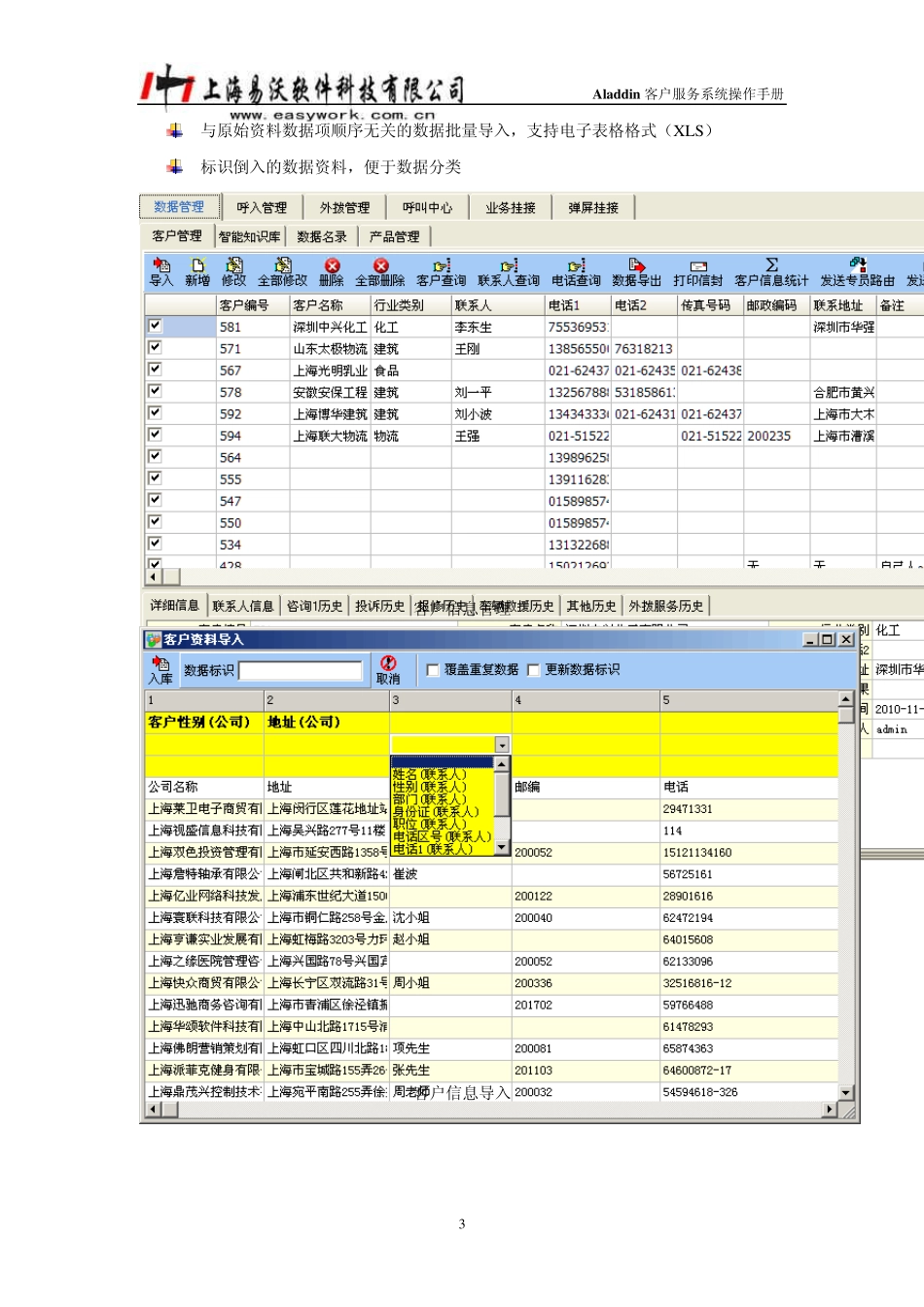The image size is (924, 1307).
Task: Toggle checkbox for customer row 594
Action: [x=155, y=435]
